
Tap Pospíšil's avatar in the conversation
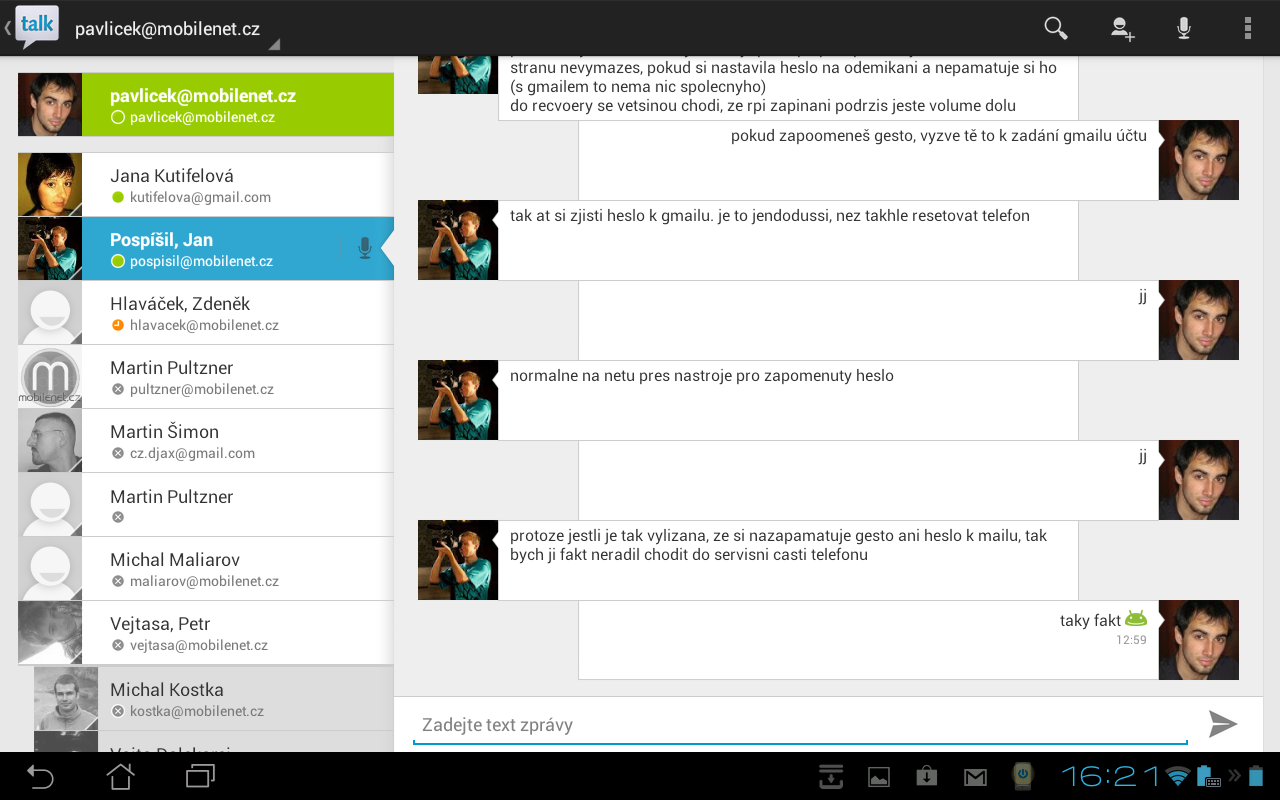coord(457,240)
